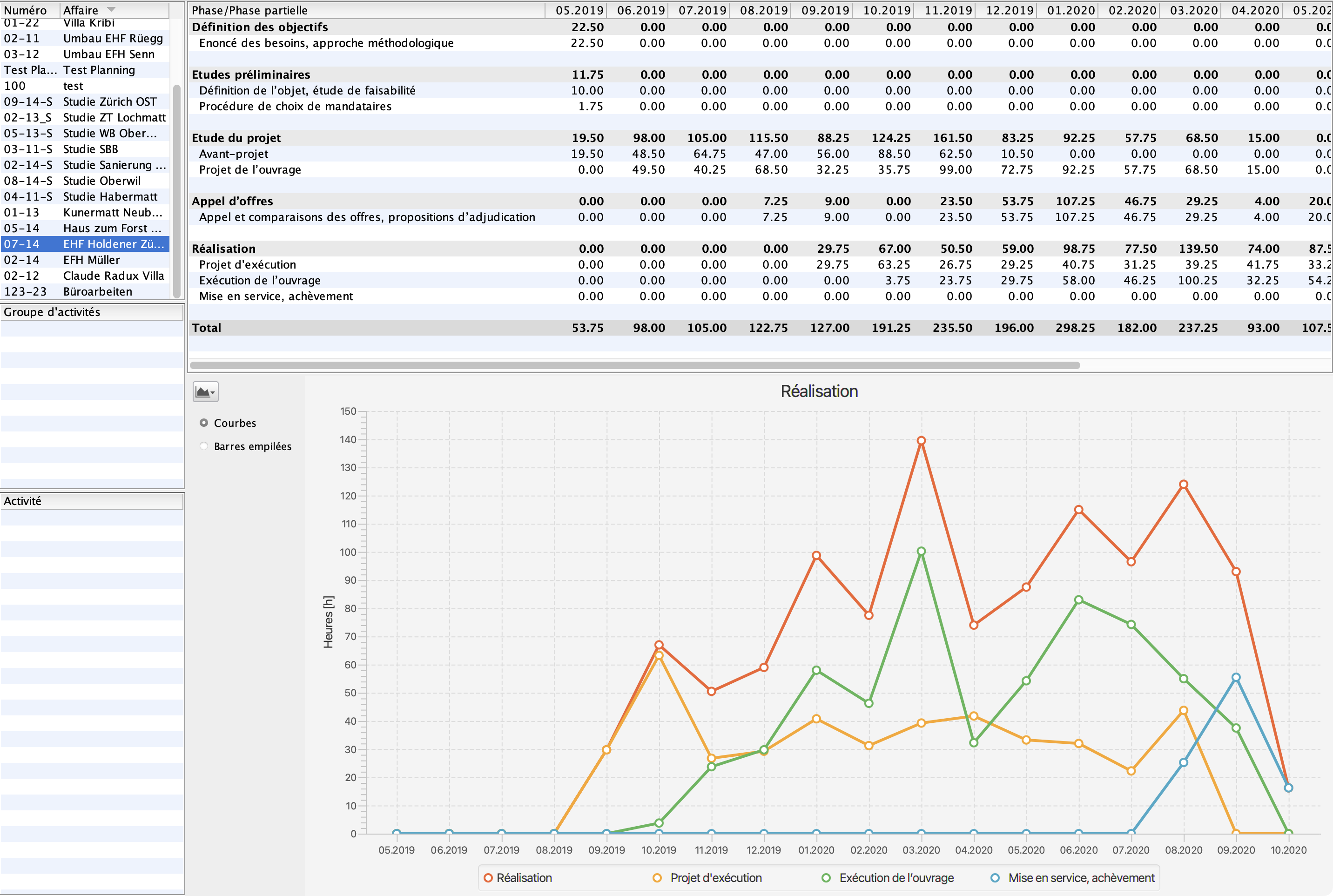Select the Umbau EHF Rüegg project row
The width and height of the screenshot is (1333, 896).
(x=85, y=38)
